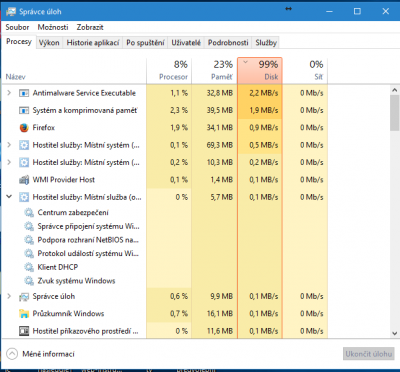Collapse the Hostitel služby: Místní služba group
400x372 pixels.
(9, 197)
